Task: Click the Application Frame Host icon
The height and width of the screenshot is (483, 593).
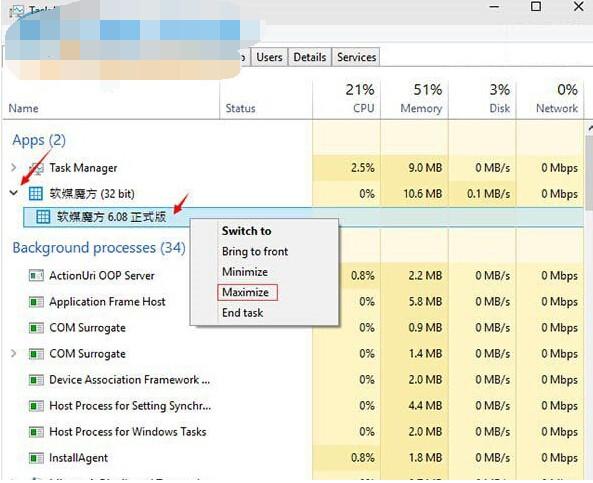Action: tap(36, 302)
